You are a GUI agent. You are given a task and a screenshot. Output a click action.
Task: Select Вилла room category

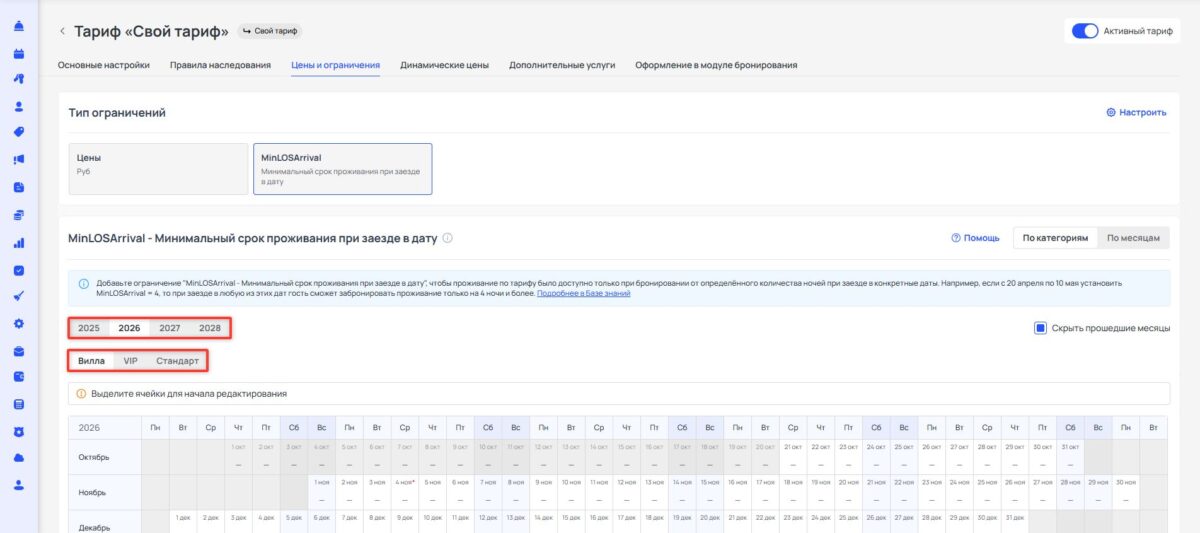tap(91, 360)
